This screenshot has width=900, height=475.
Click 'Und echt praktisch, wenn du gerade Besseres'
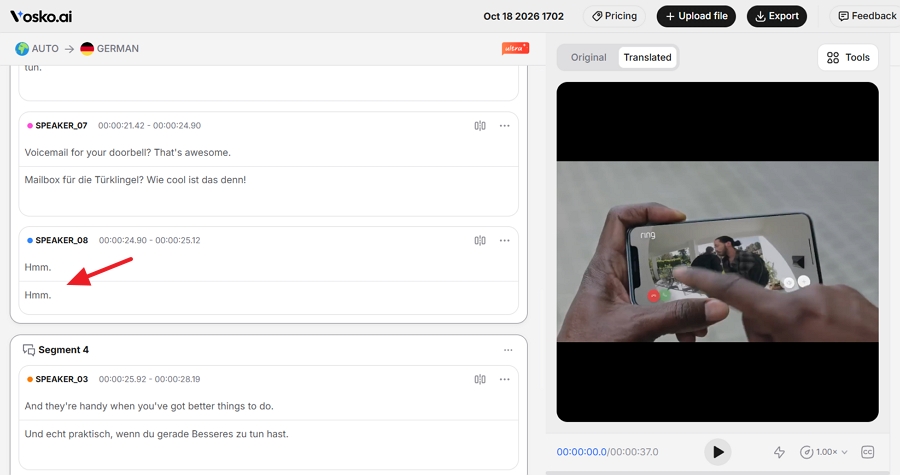(127, 434)
